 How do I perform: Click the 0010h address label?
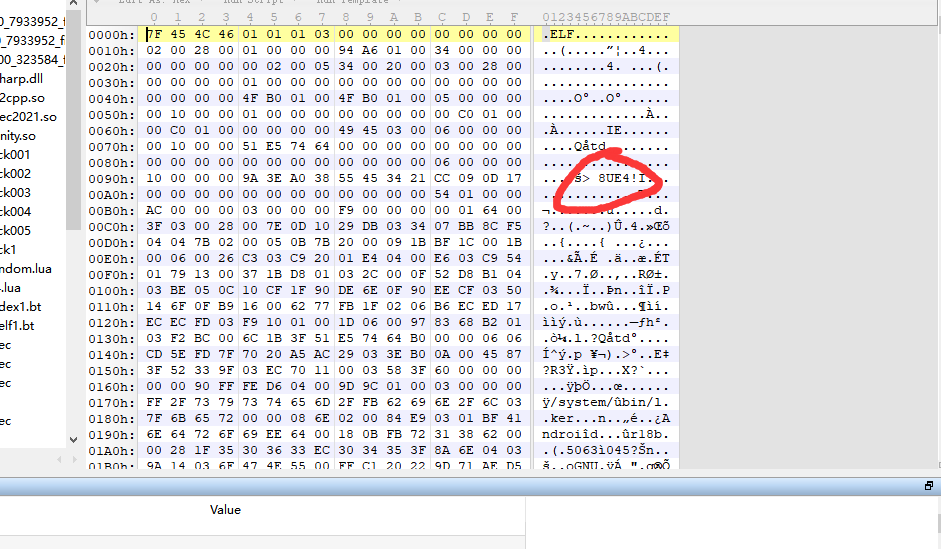click(112, 51)
